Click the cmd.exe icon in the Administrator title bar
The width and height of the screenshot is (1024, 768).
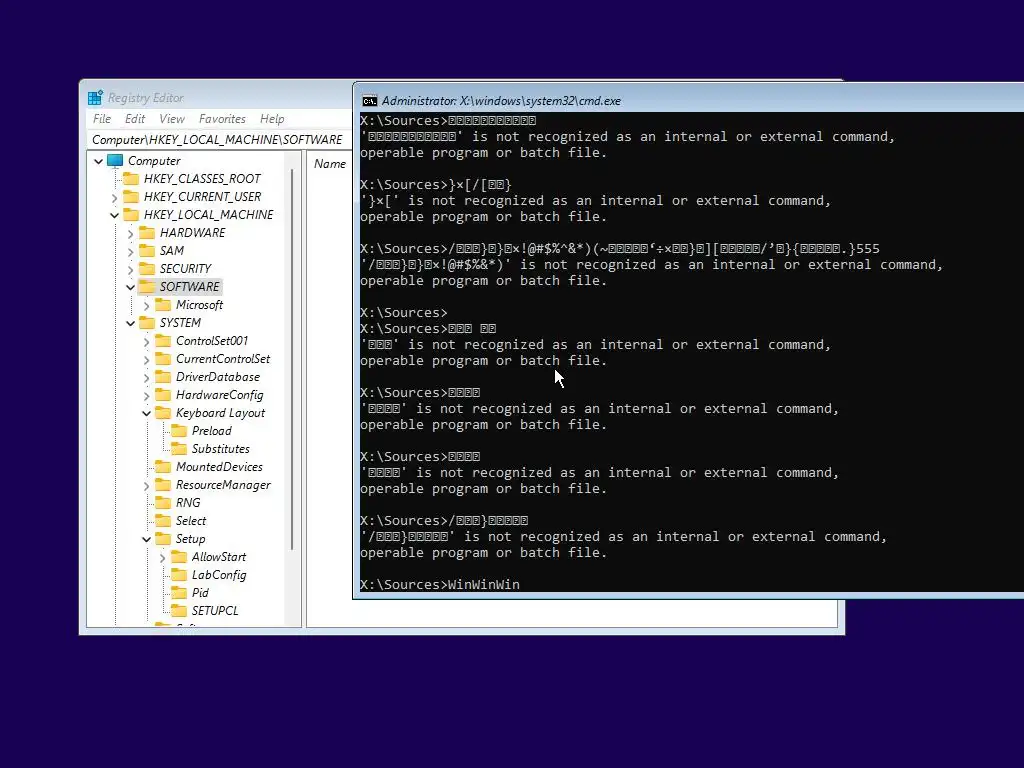[370, 101]
